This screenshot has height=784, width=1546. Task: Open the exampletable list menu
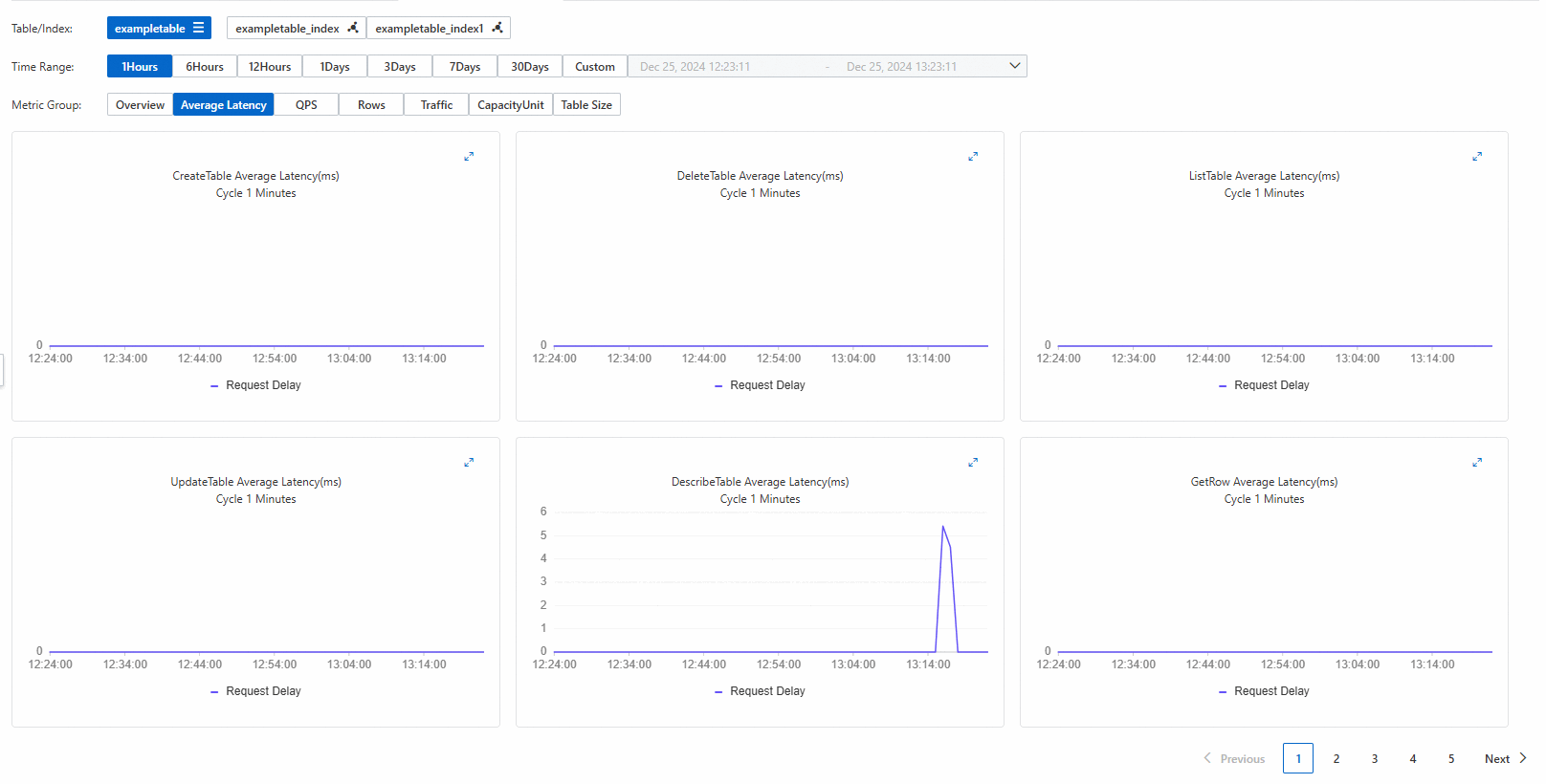(199, 28)
